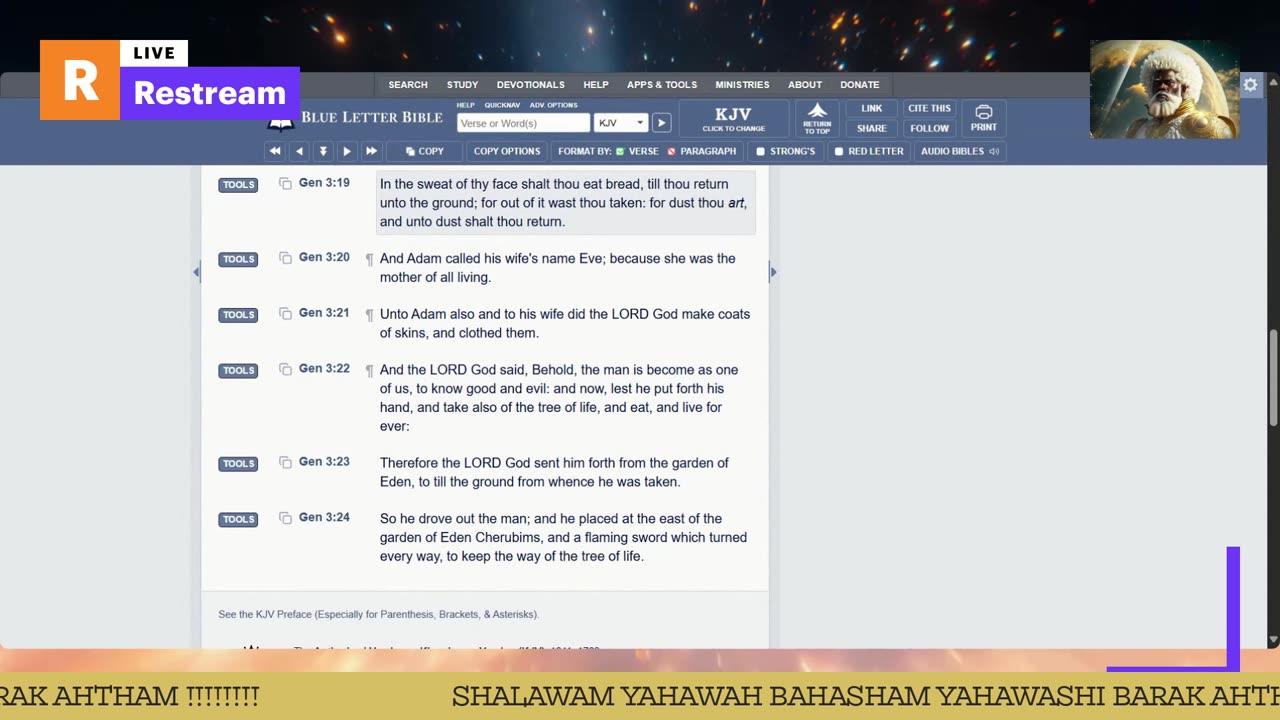The height and width of the screenshot is (720, 1280).
Task: Open the Donate page
Action: pos(860,85)
